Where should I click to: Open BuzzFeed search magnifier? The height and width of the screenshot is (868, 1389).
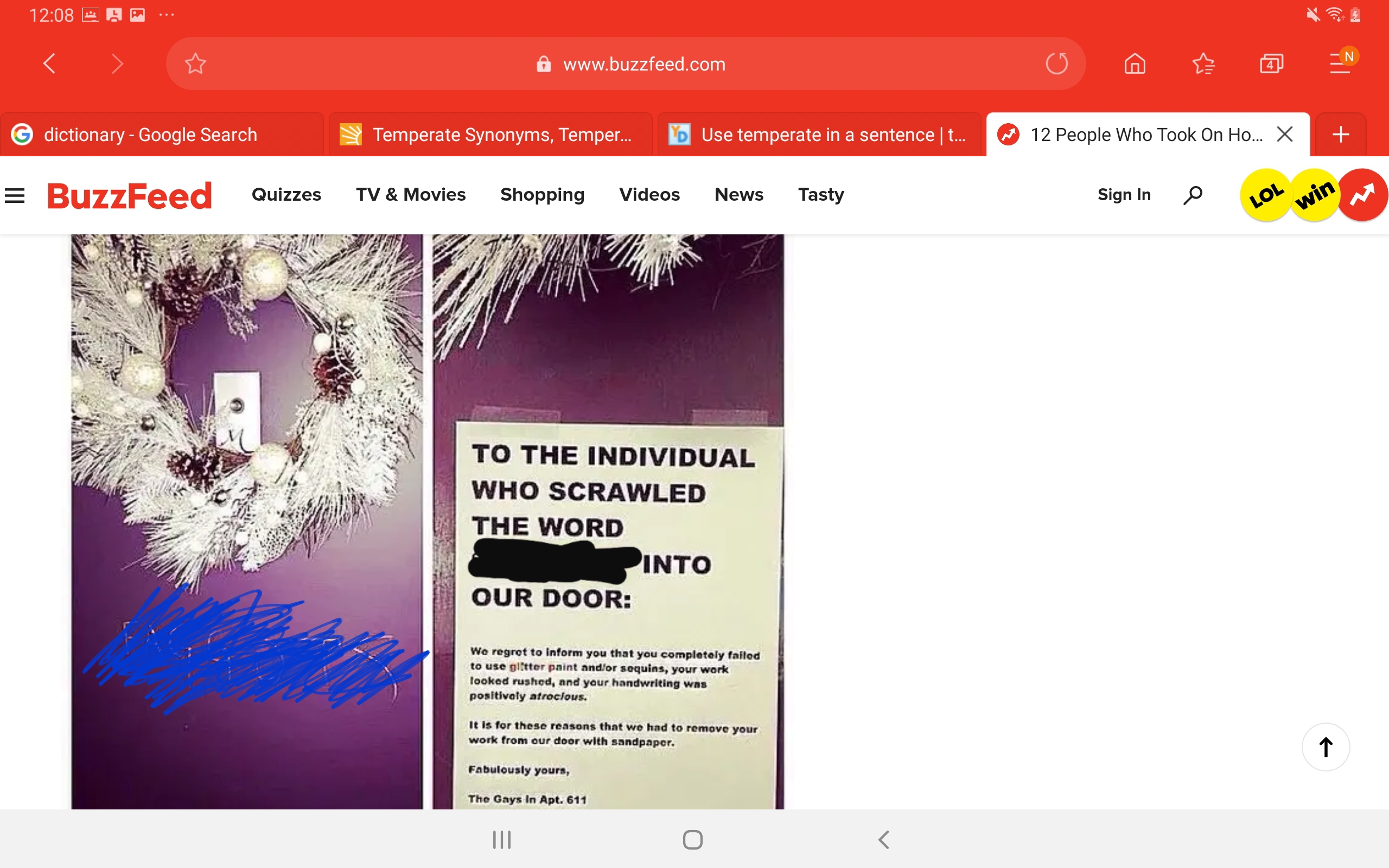pyautogui.click(x=1193, y=195)
